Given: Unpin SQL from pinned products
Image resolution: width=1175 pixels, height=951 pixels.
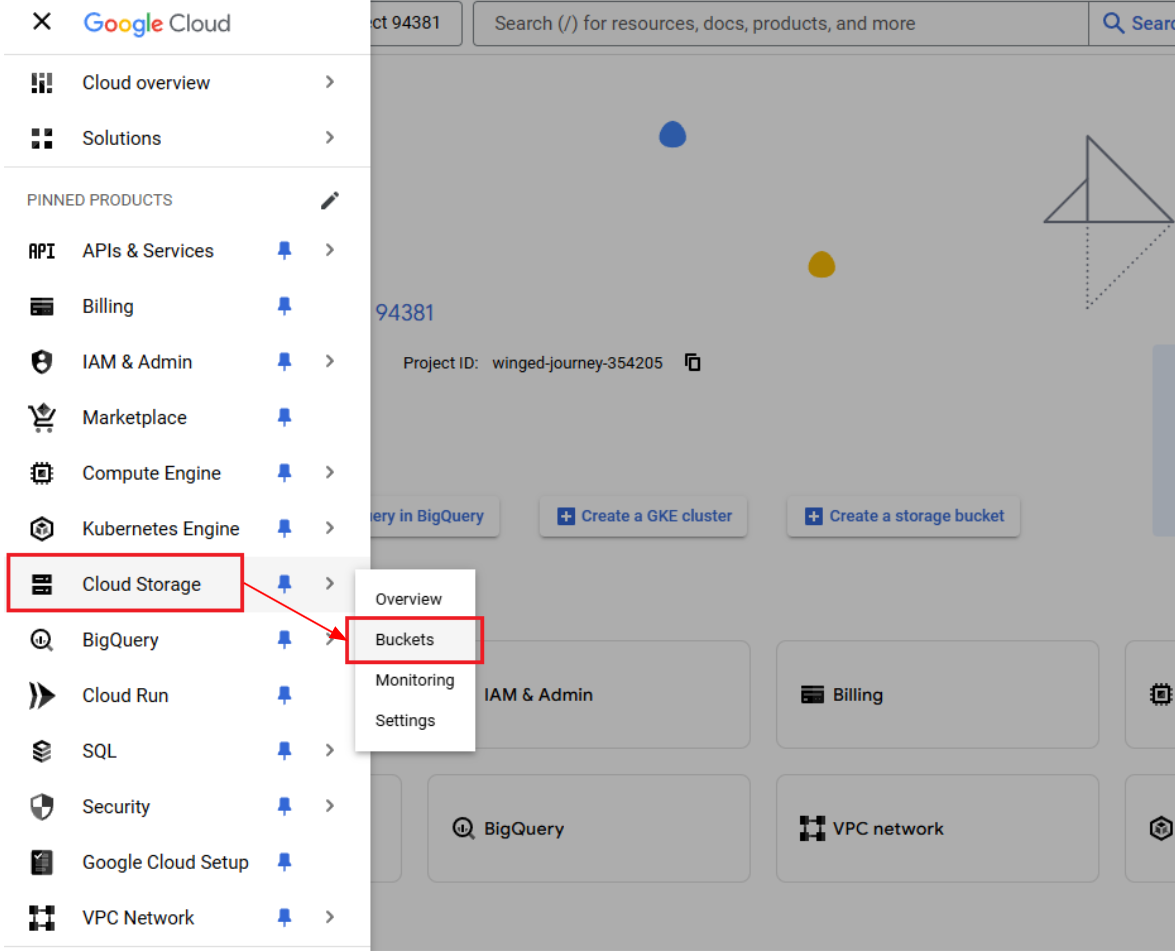Looking at the screenshot, I should coord(284,750).
